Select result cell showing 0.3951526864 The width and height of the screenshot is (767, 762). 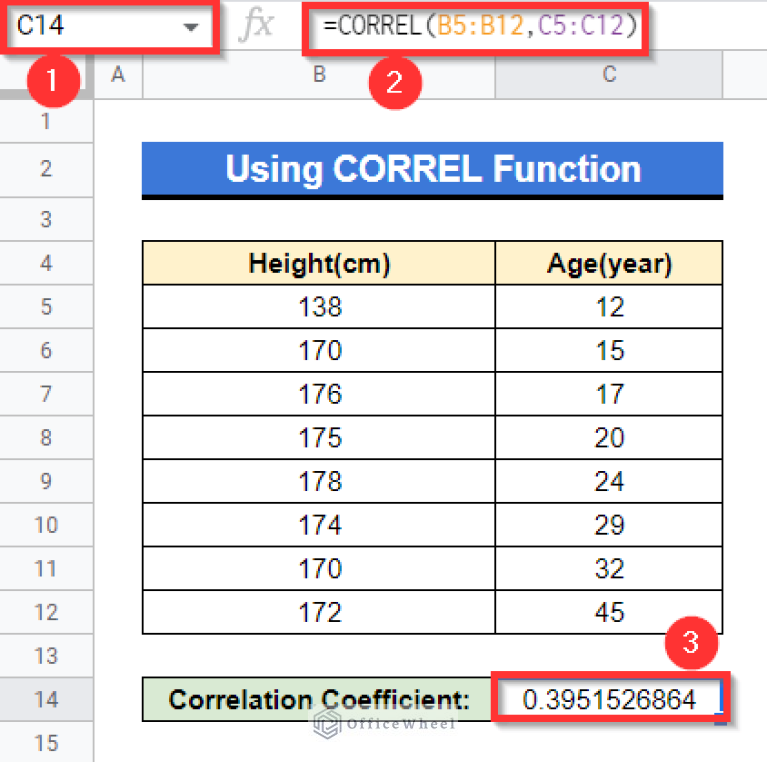pos(609,698)
